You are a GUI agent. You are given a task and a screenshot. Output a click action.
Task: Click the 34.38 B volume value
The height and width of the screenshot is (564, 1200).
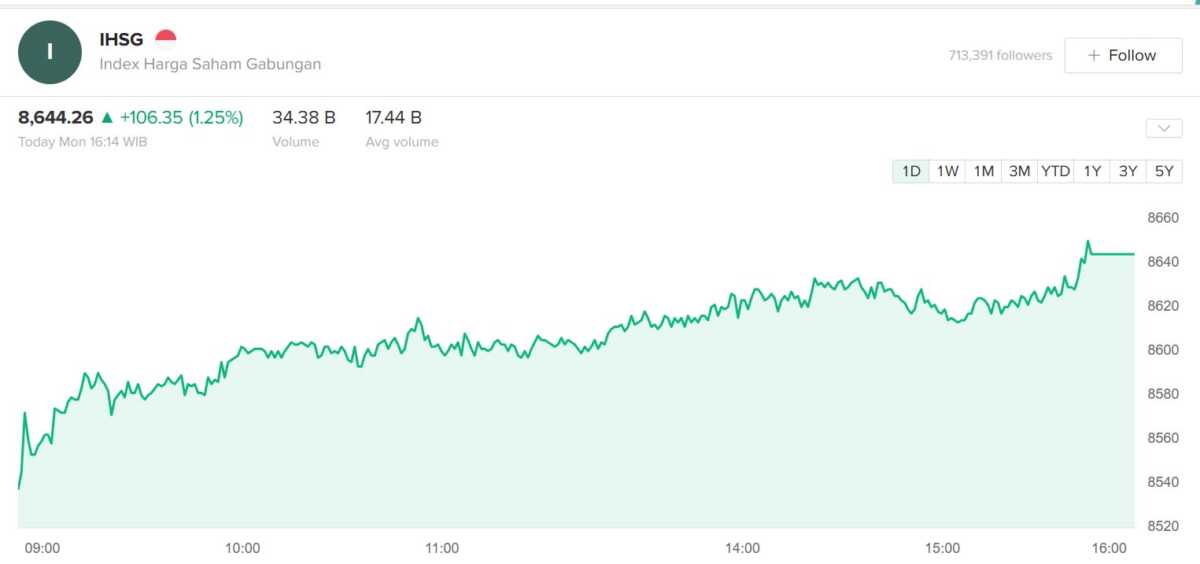click(x=304, y=118)
